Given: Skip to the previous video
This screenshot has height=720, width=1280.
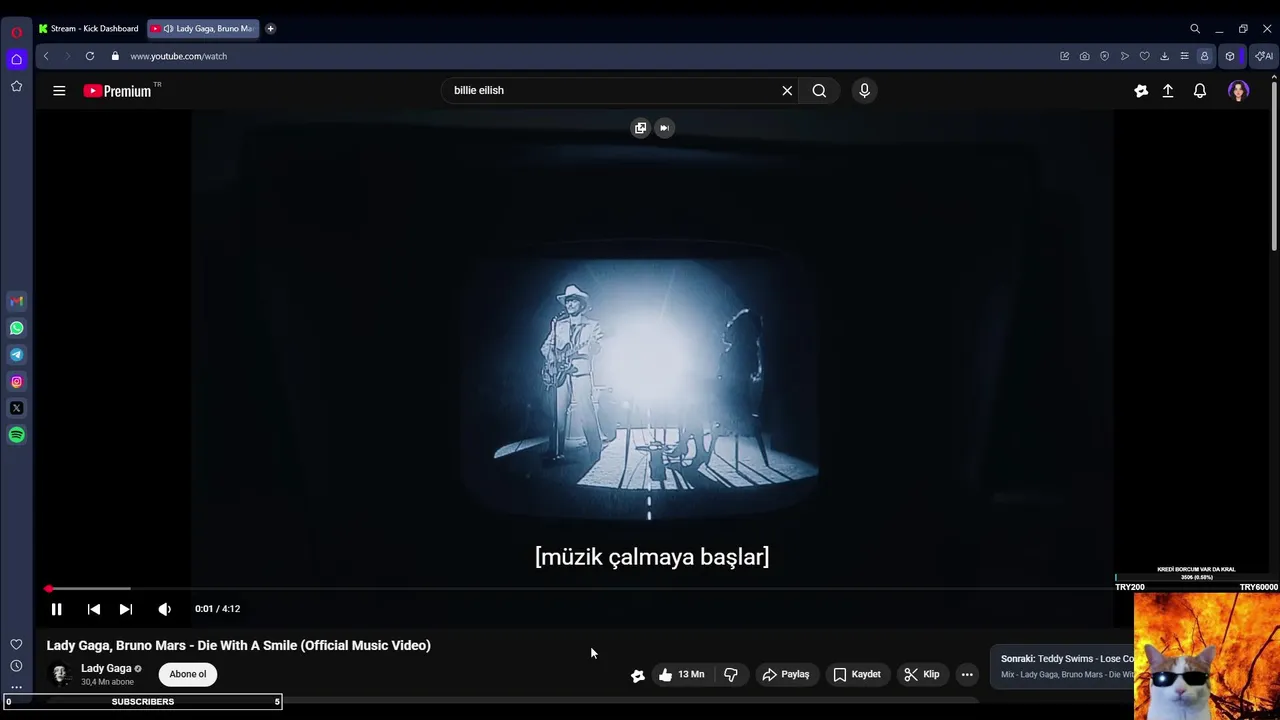Looking at the screenshot, I should [x=93, y=609].
